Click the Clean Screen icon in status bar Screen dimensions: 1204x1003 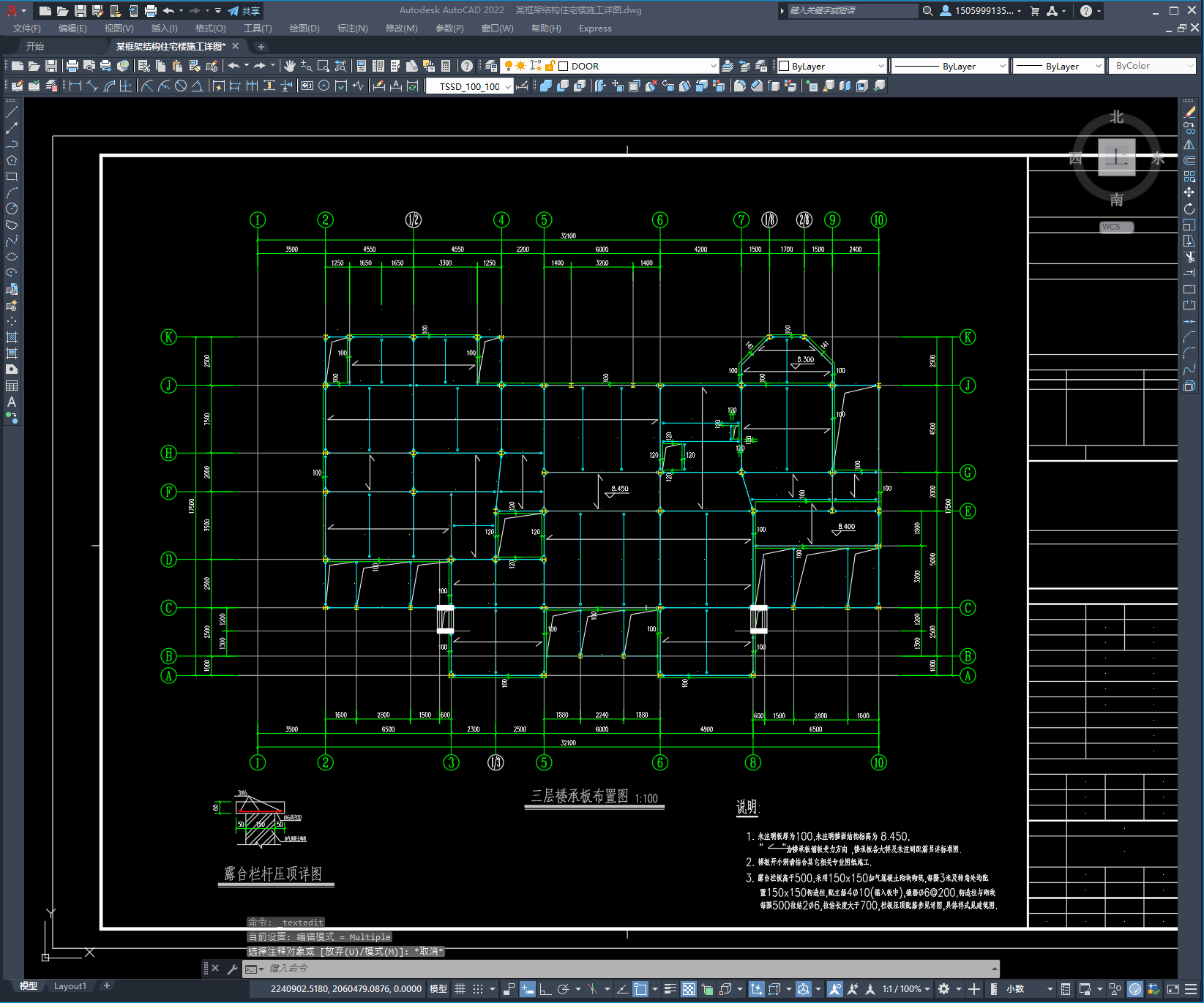tap(1173, 989)
